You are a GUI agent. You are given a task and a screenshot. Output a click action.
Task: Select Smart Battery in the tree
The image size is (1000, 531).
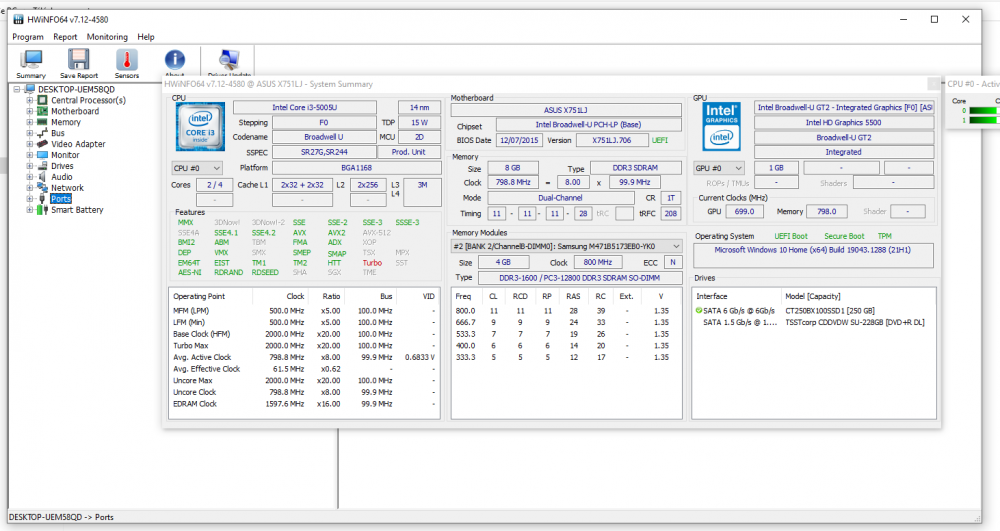pos(77,210)
